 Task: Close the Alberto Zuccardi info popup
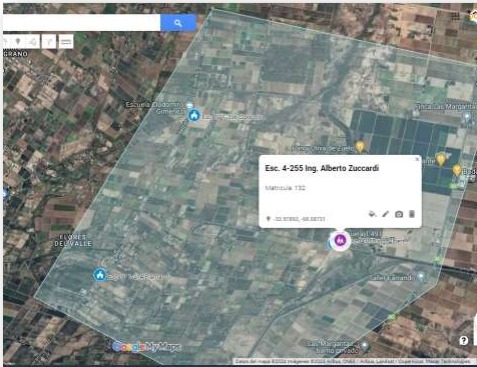(417, 159)
